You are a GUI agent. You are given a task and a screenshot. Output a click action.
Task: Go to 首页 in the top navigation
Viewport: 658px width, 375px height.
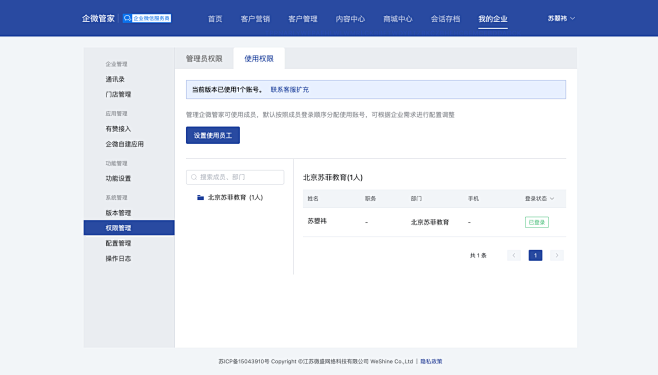pos(215,19)
